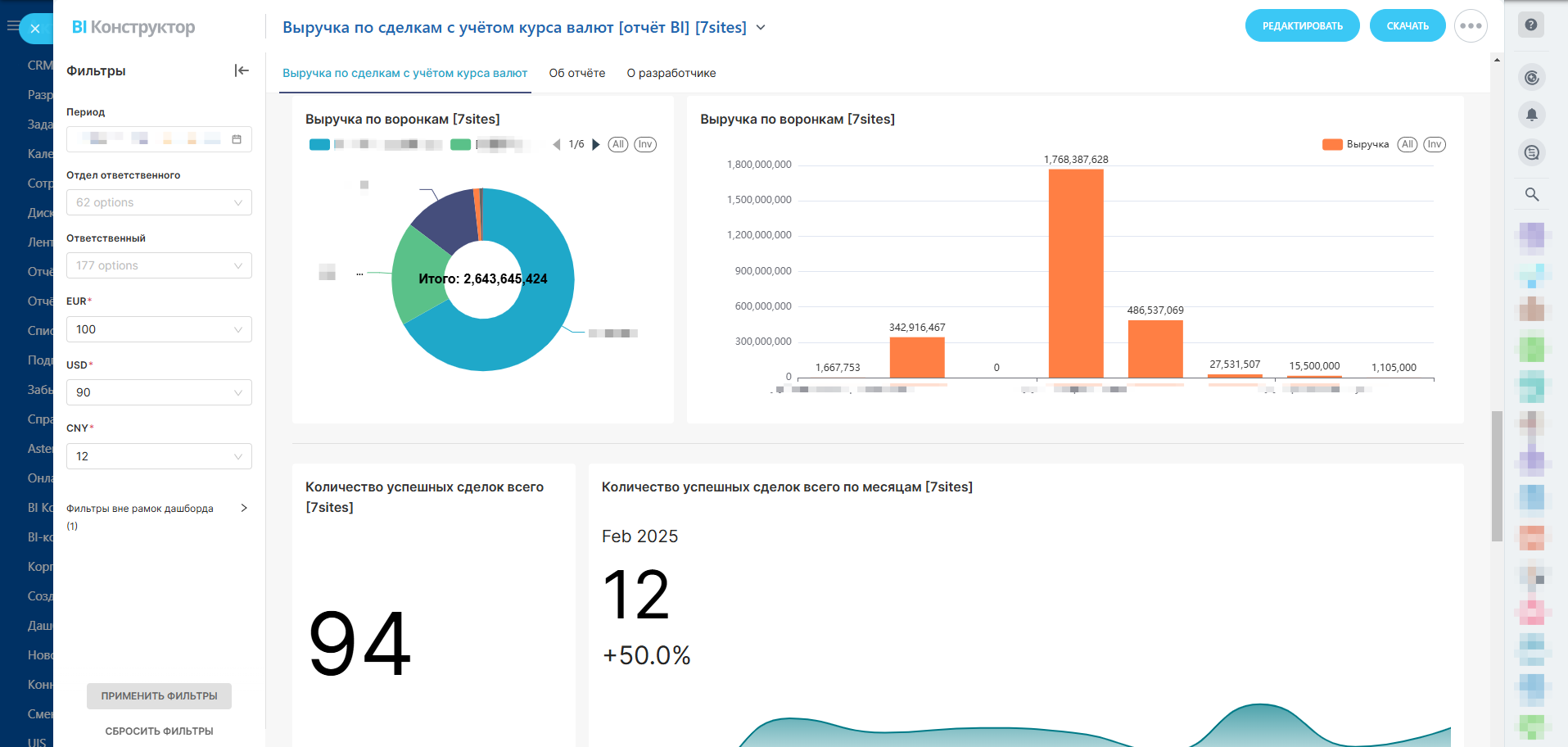
Task: Open the help question mark icon
Action: click(1531, 25)
